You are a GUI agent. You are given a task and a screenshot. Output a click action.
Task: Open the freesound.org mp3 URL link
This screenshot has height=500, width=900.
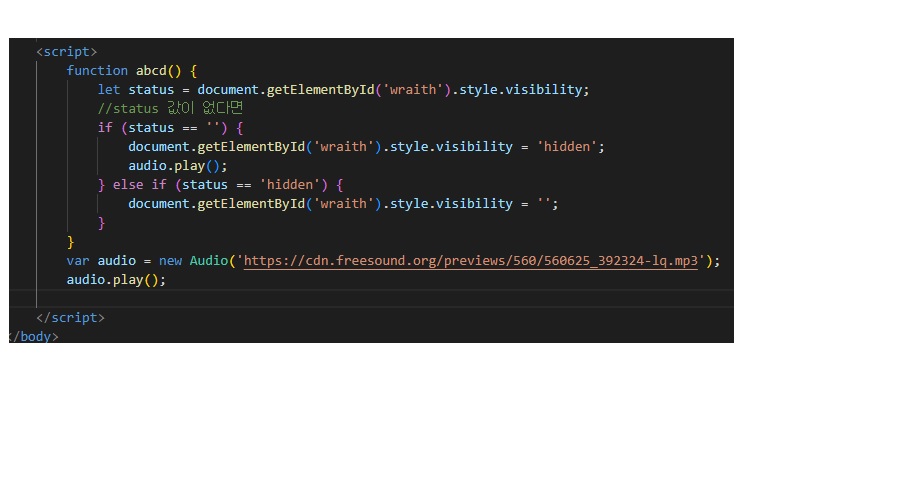(x=471, y=261)
